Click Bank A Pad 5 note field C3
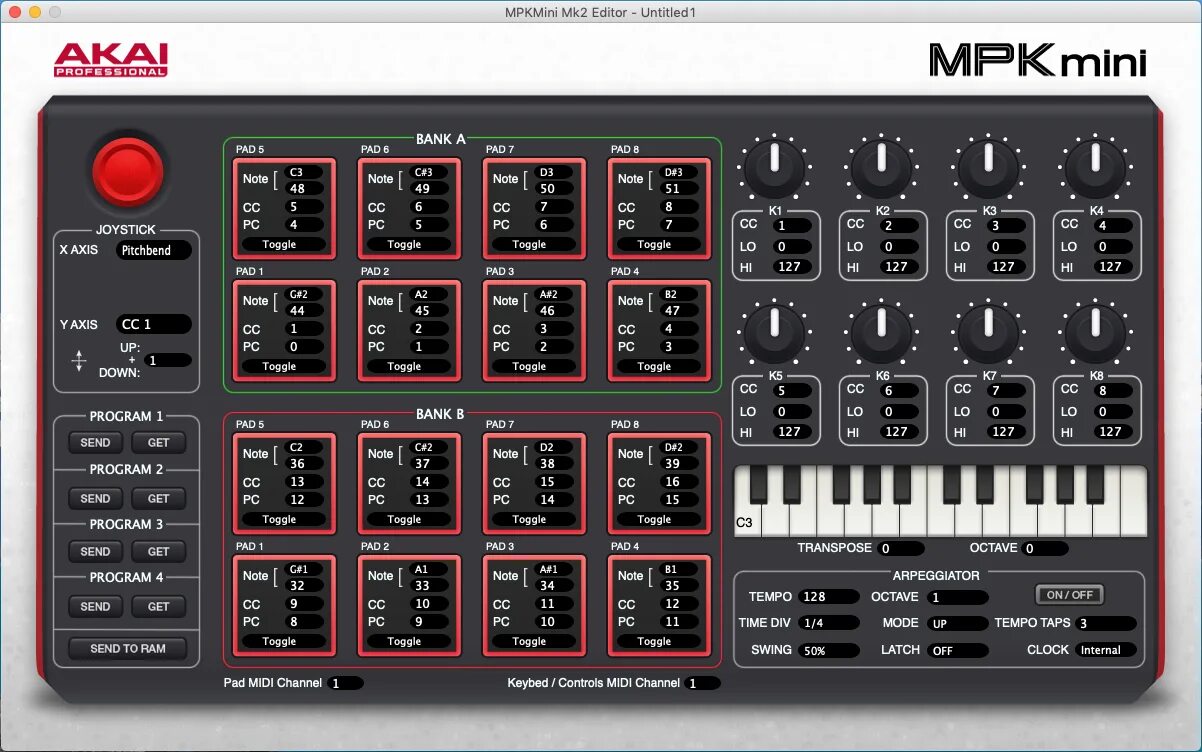1202x752 pixels. click(304, 172)
